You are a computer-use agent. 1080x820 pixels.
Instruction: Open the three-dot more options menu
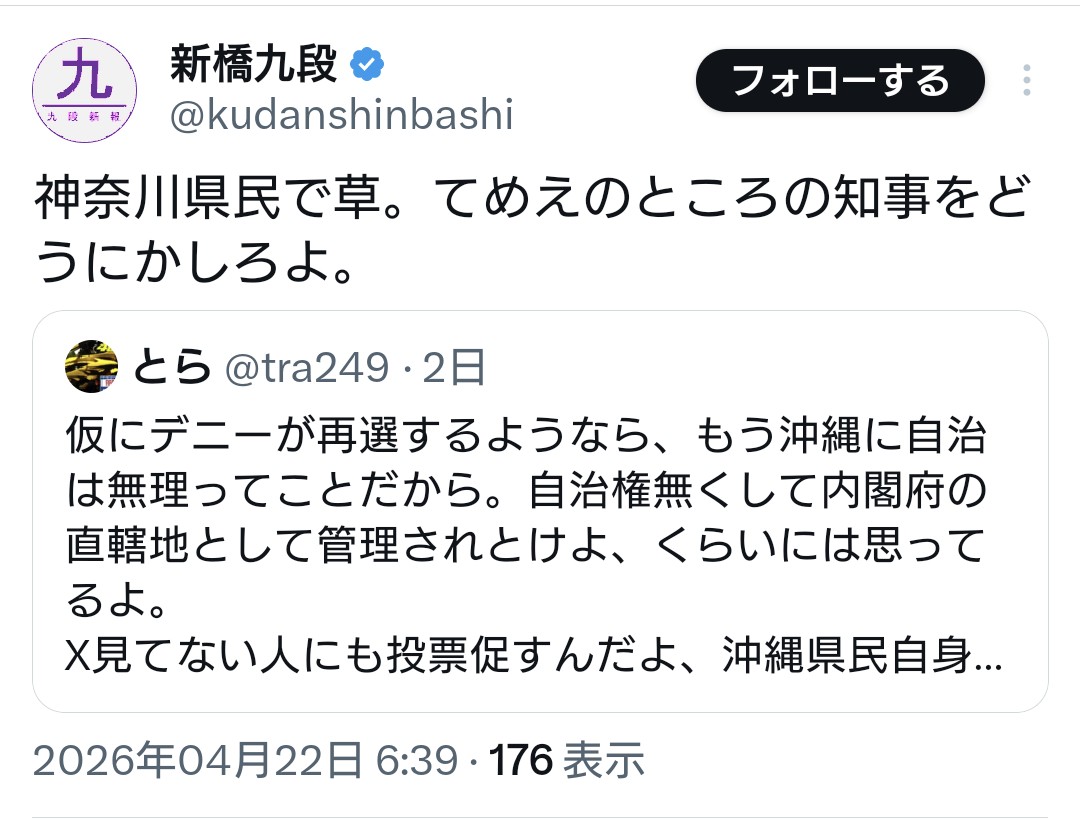[x=1027, y=81]
